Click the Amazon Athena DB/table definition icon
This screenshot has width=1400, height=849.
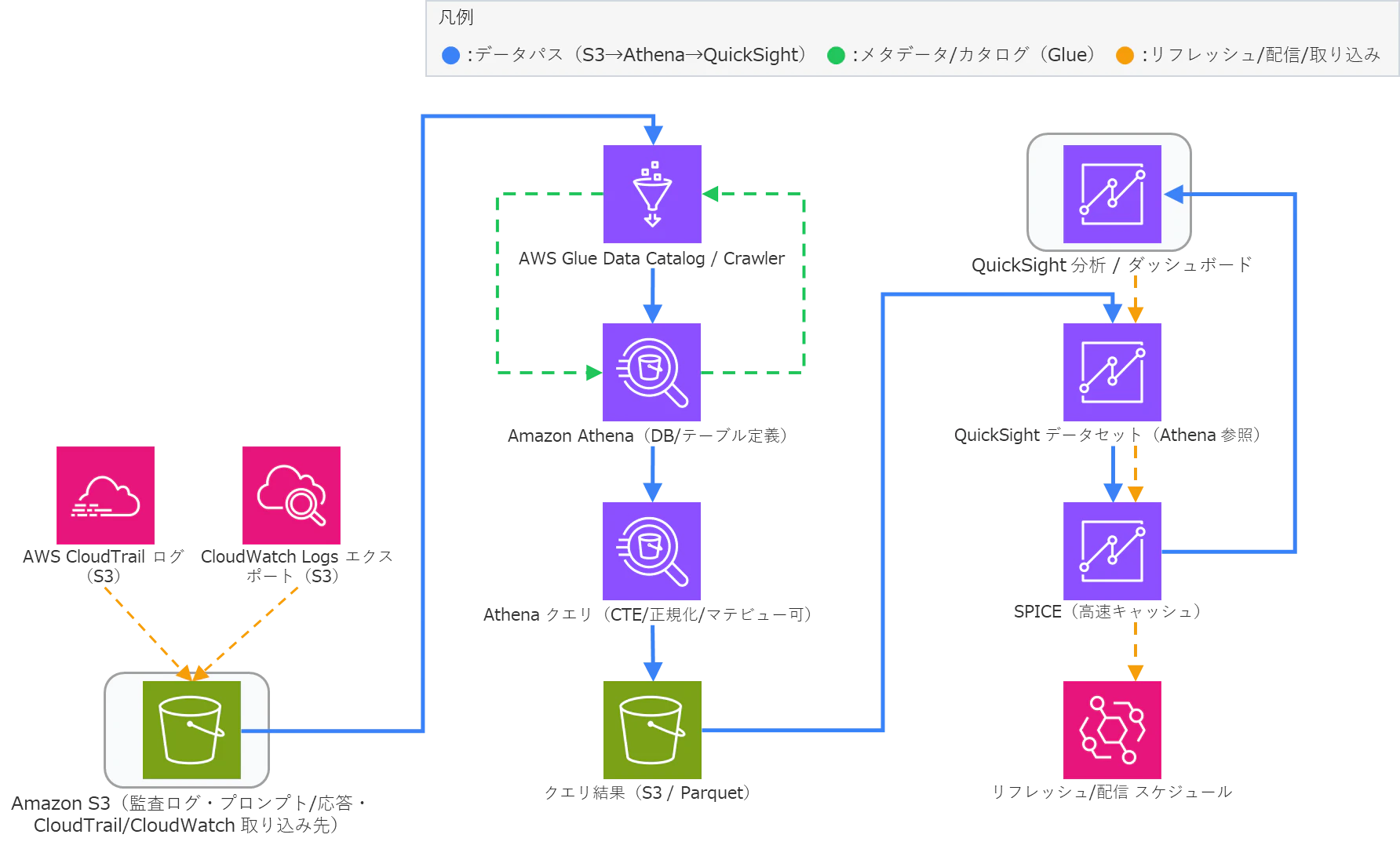point(651,372)
